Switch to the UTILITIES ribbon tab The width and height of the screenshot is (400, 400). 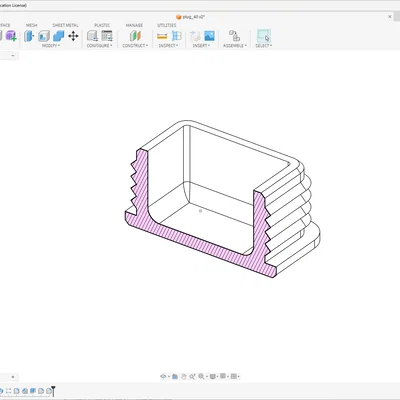coord(167,25)
